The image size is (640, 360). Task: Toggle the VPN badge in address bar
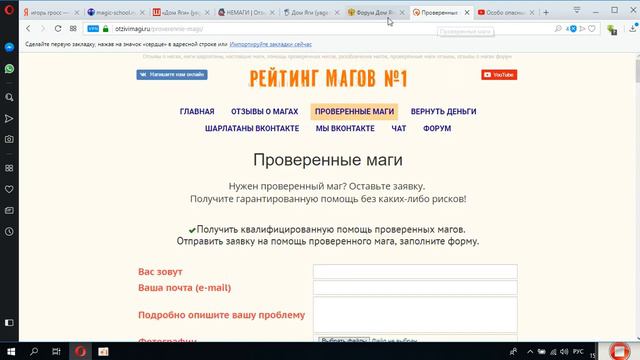(93, 29)
